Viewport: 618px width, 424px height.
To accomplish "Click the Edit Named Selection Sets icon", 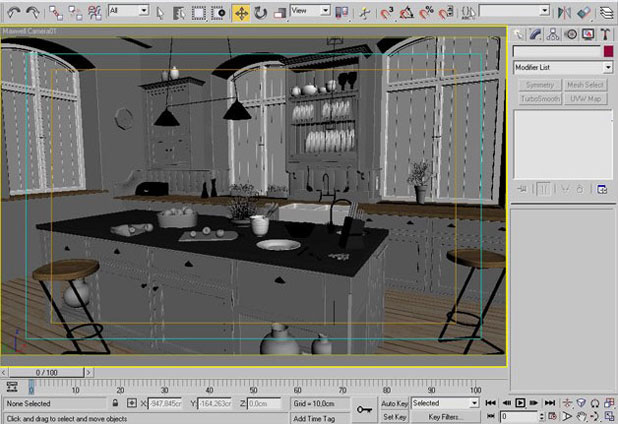I will click(x=468, y=13).
